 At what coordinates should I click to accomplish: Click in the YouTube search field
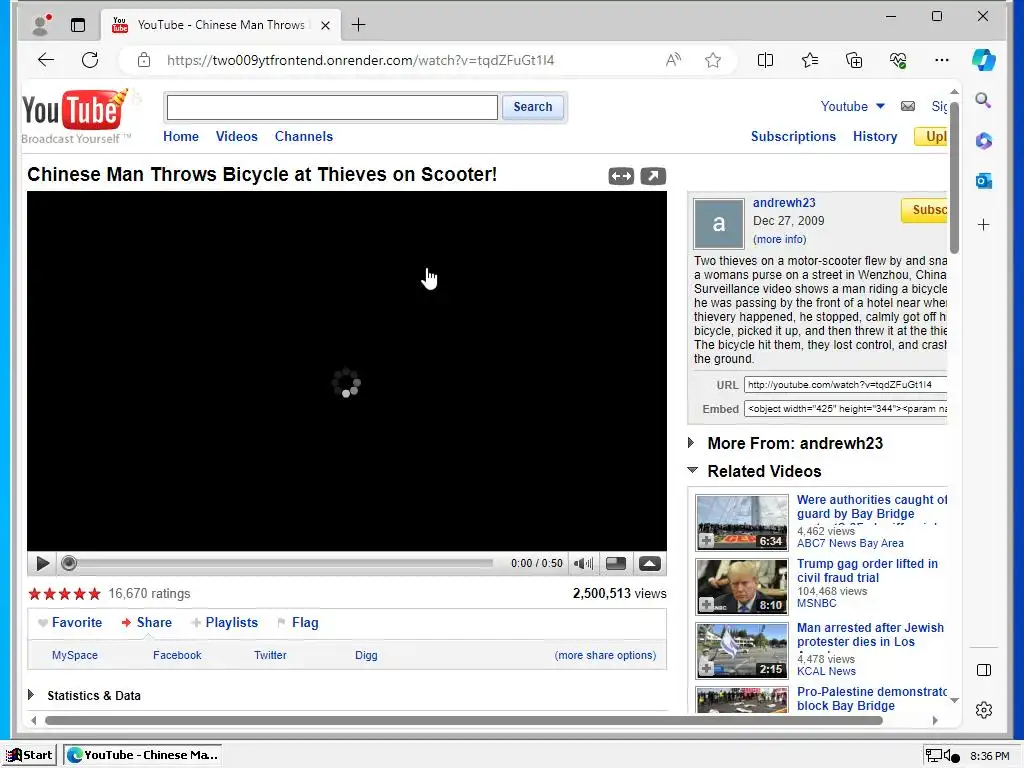(x=332, y=107)
